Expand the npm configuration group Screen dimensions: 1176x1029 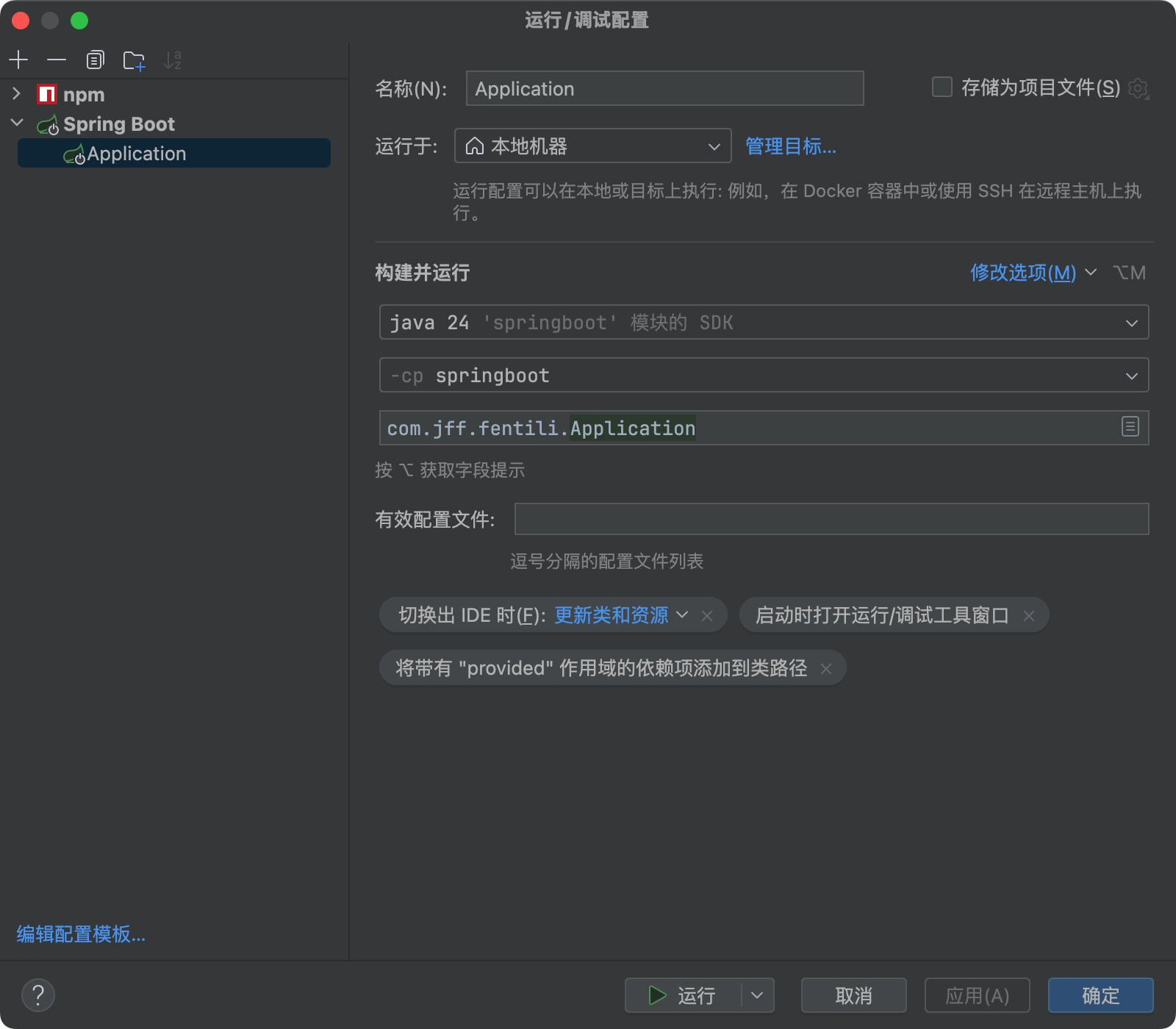pos(17,94)
